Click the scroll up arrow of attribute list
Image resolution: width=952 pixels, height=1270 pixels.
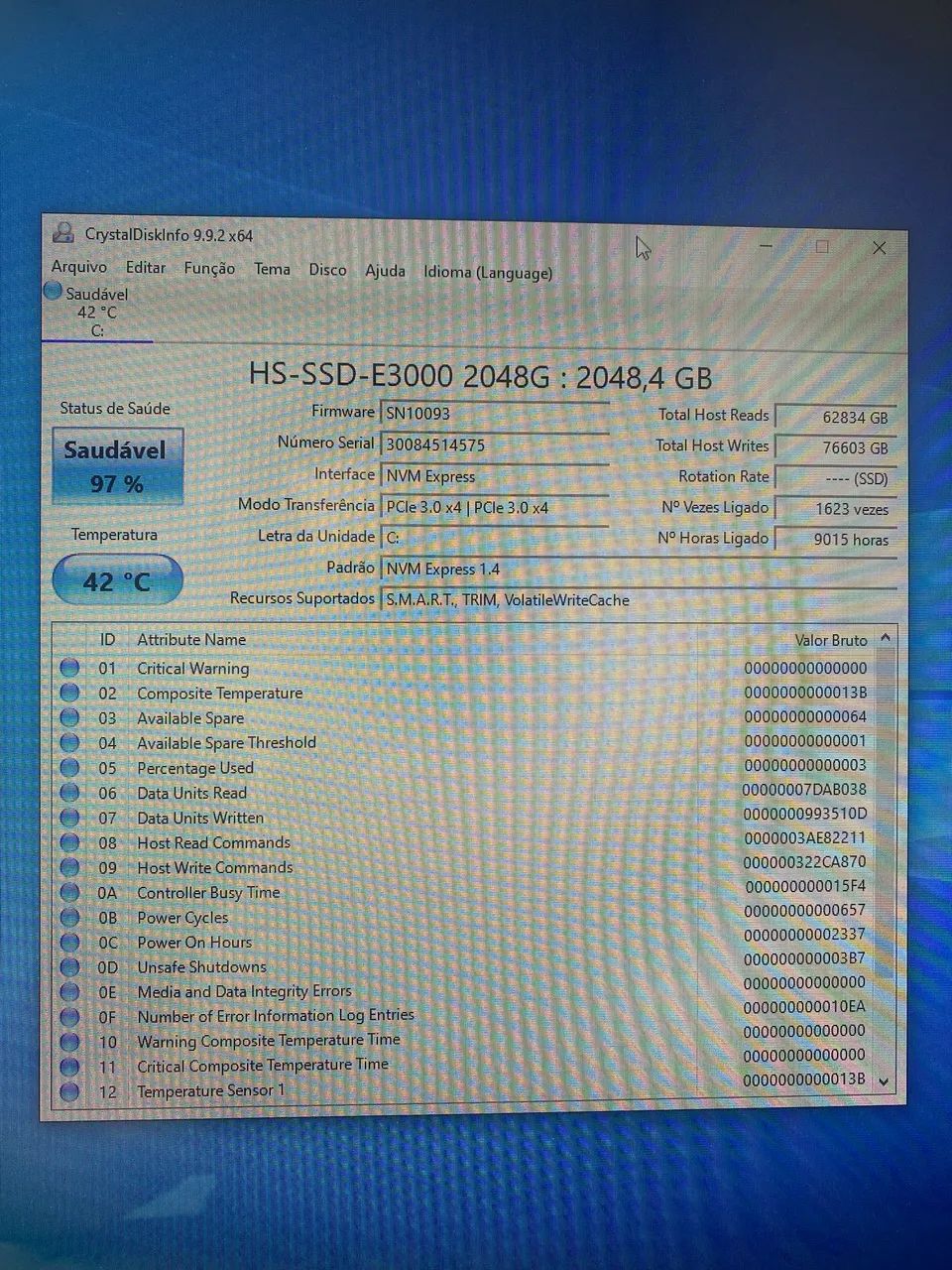[x=886, y=639]
